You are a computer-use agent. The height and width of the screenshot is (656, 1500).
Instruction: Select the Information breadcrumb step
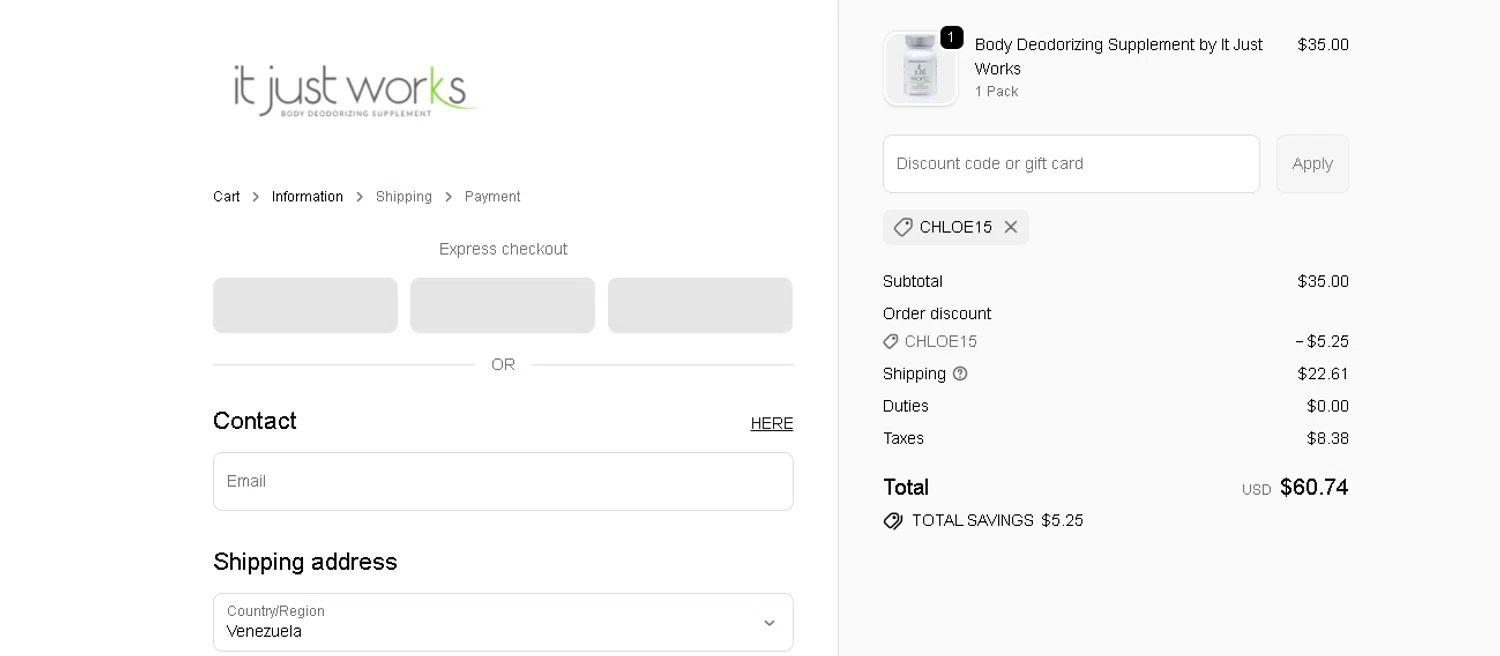tap(307, 197)
